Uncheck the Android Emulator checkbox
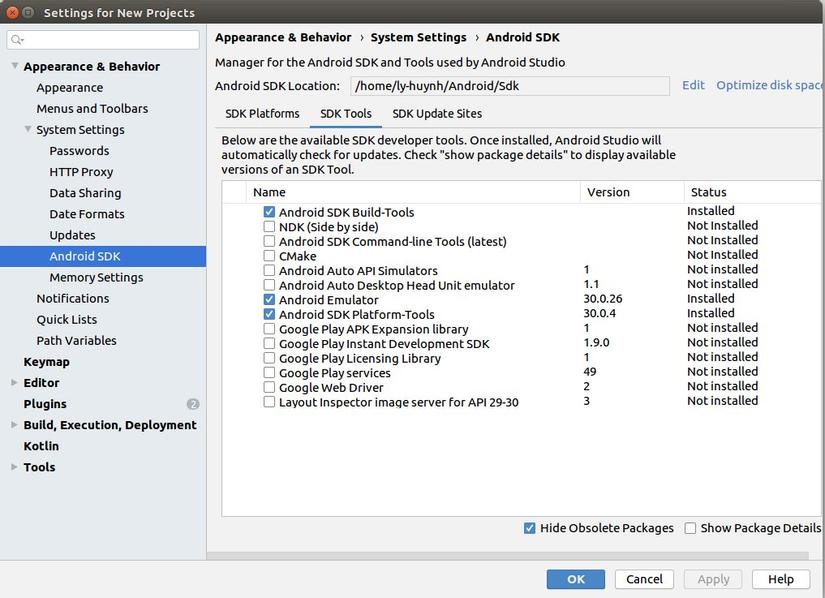This screenshot has width=825, height=598. [269, 299]
